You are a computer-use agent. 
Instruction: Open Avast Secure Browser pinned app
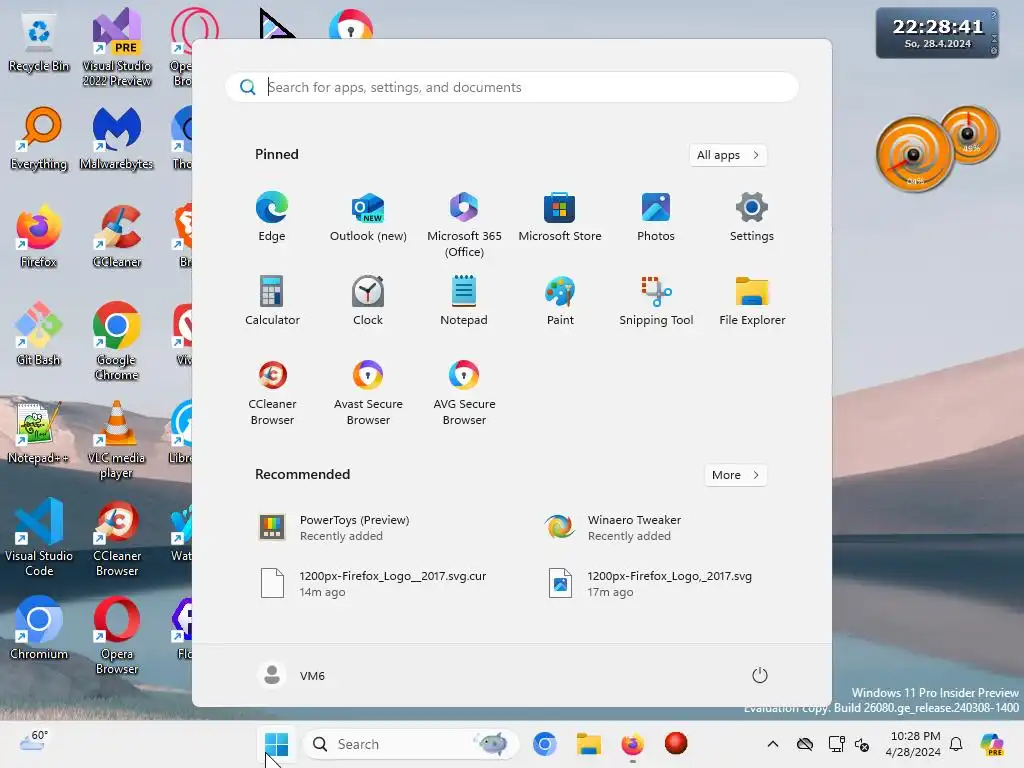click(368, 392)
